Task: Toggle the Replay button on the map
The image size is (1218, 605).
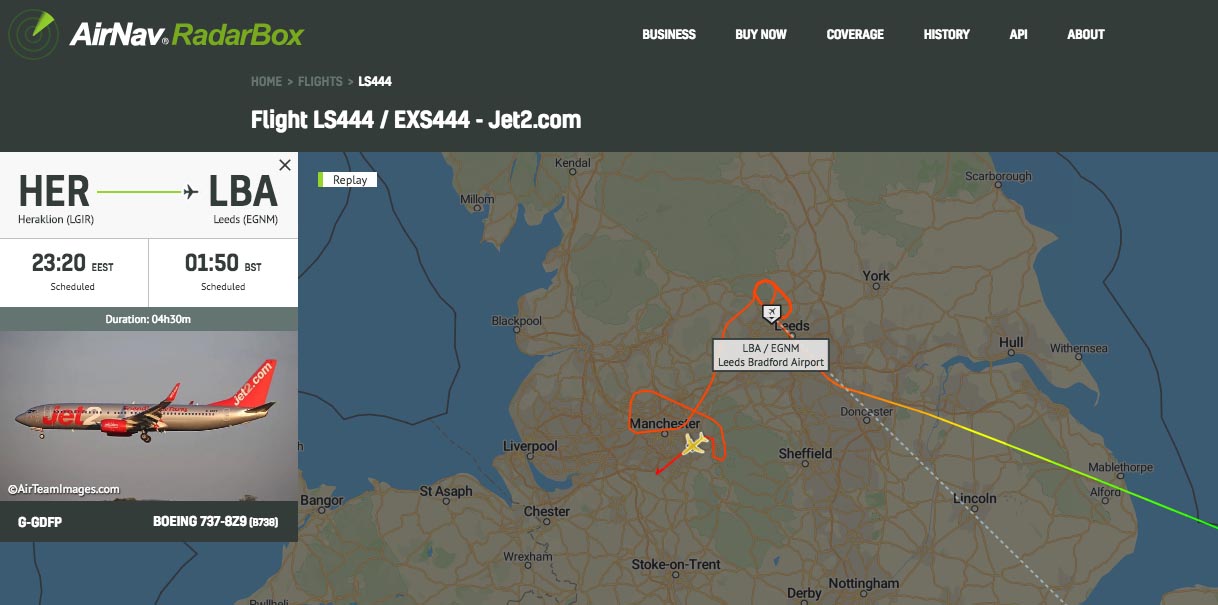Action: [348, 180]
